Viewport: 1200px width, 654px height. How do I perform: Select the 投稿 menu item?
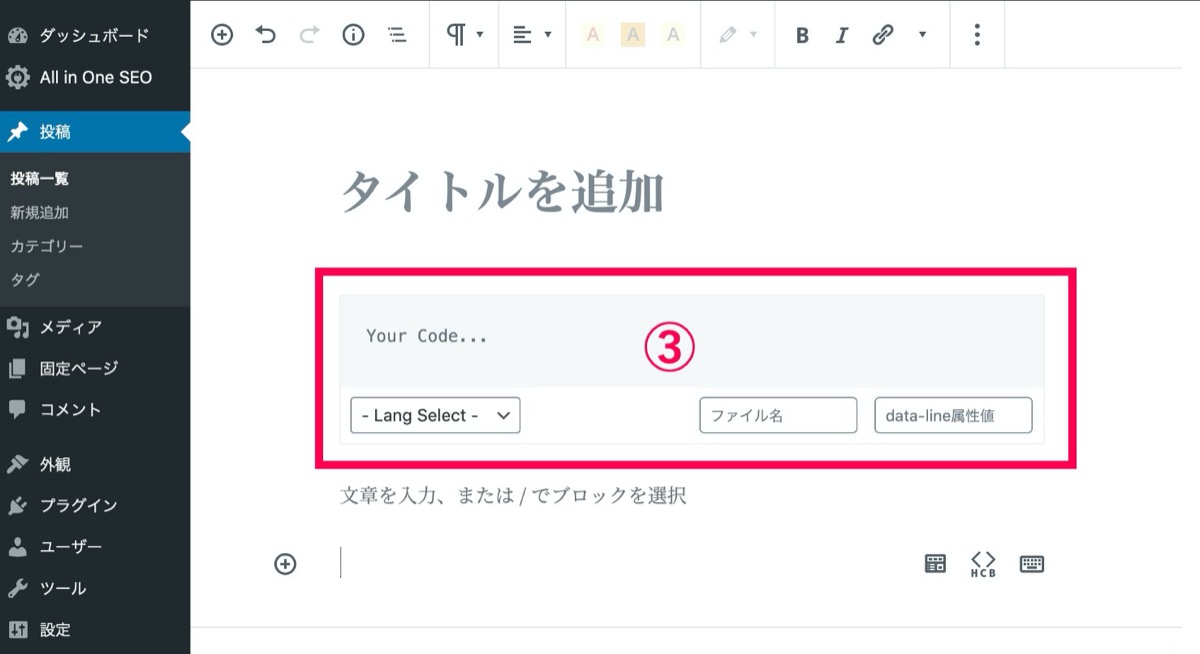(94, 132)
